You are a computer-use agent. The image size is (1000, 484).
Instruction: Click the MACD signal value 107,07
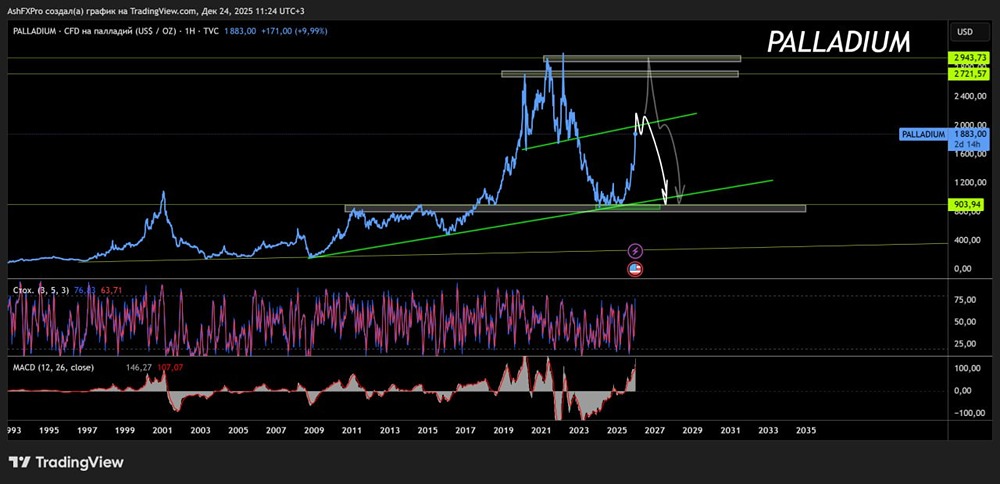pos(170,367)
